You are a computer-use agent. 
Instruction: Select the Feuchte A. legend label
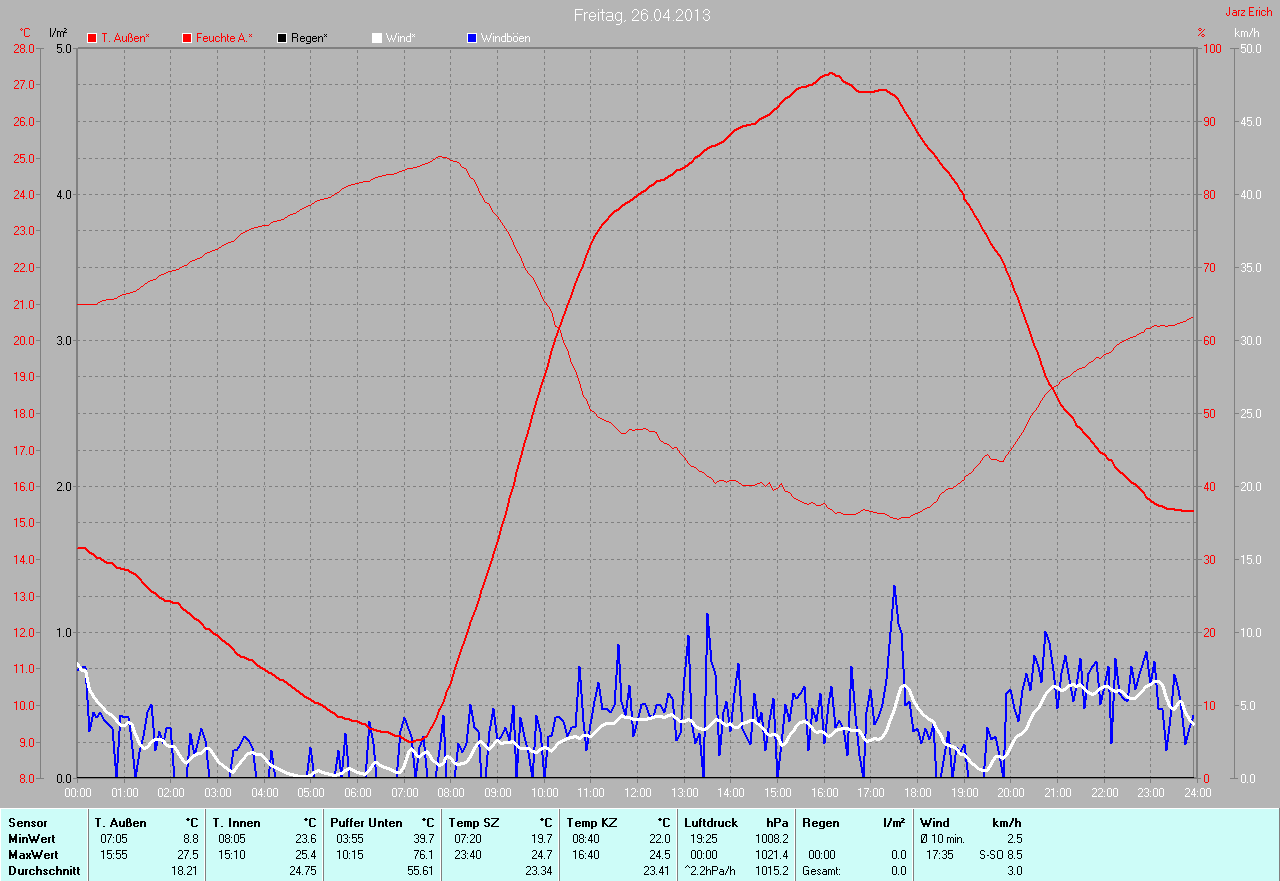(x=224, y=38)
